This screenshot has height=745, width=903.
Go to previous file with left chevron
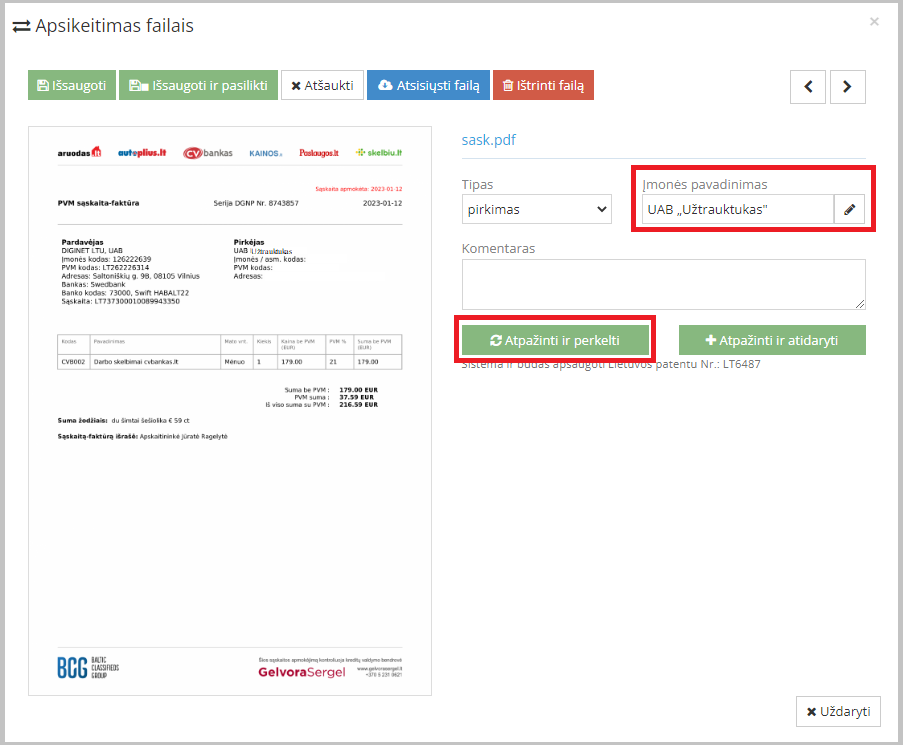(808, 87)
